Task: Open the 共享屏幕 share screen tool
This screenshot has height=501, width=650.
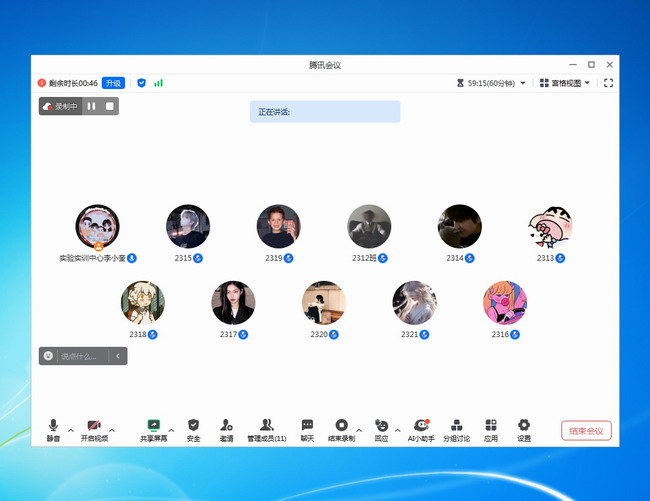Action: tap(154, 426)
